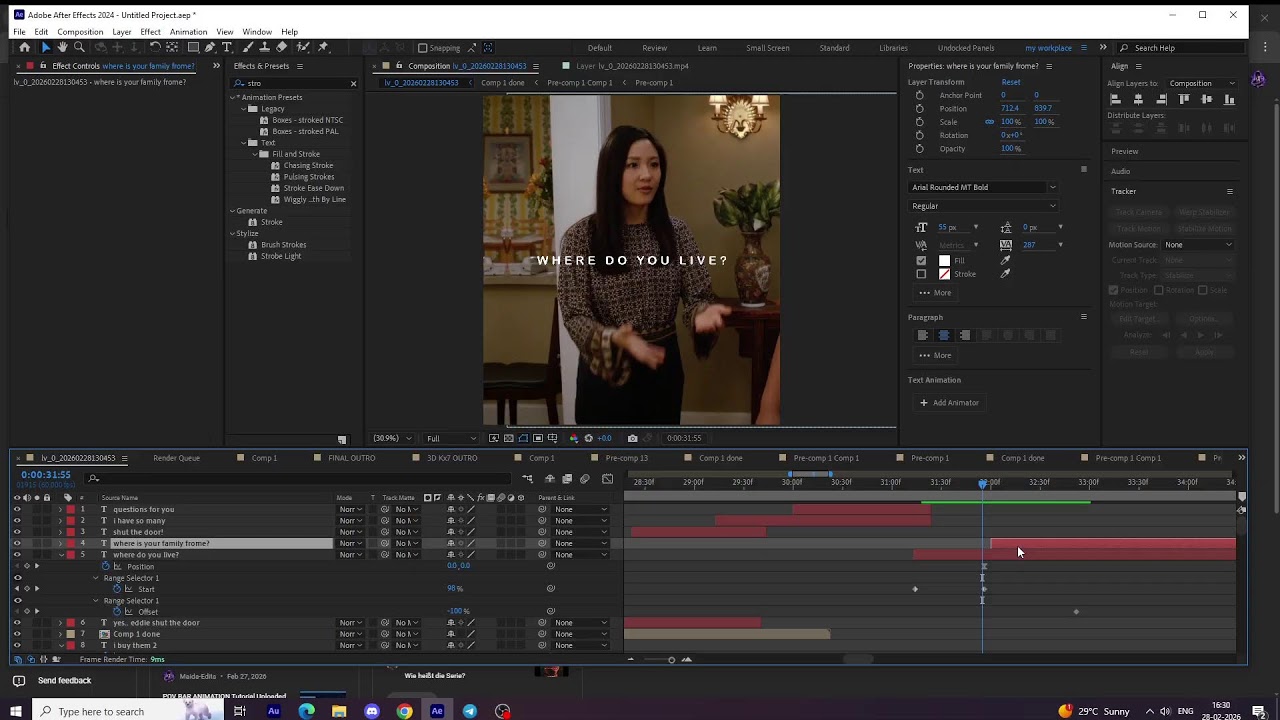Select the Horizontal Type tool
1280x720 pixels.
click(227, 47)
